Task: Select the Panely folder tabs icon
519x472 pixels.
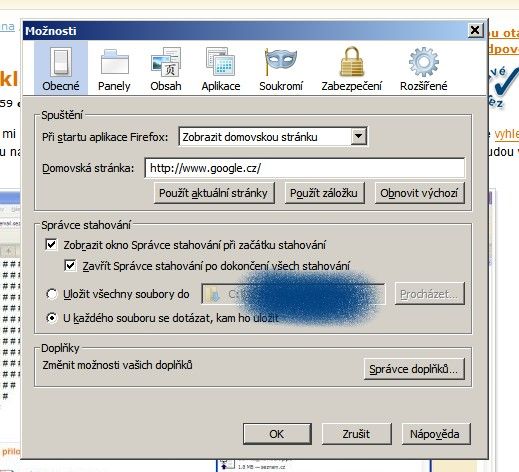Action: point(114,62)
